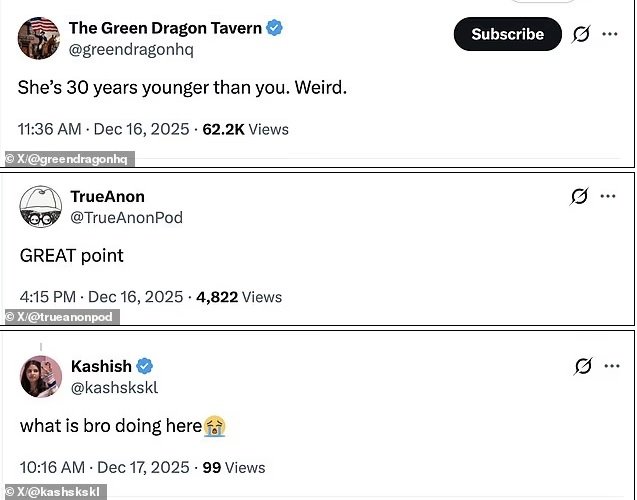Screen dimensions: 637x500
Task: Open more options on Kashish tweet
Action: click(608, 366)
